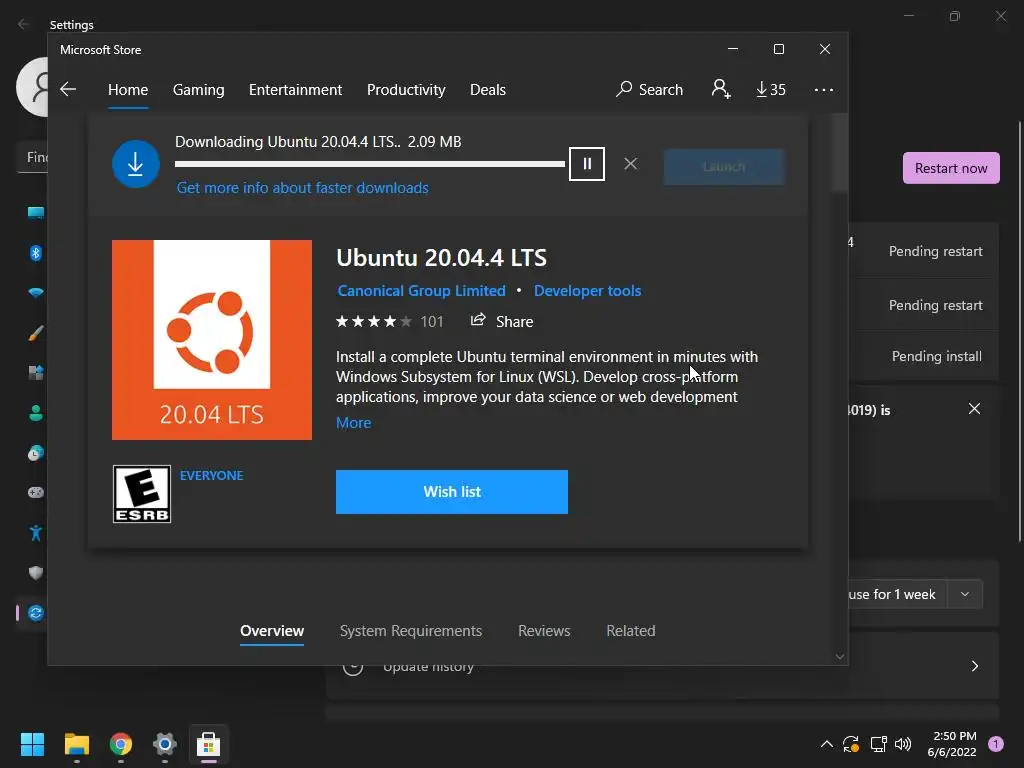Screen dimensions: 1024x768
Task: Open Accessibility in Settings sidebar
Action: click(x=35, y=533)
